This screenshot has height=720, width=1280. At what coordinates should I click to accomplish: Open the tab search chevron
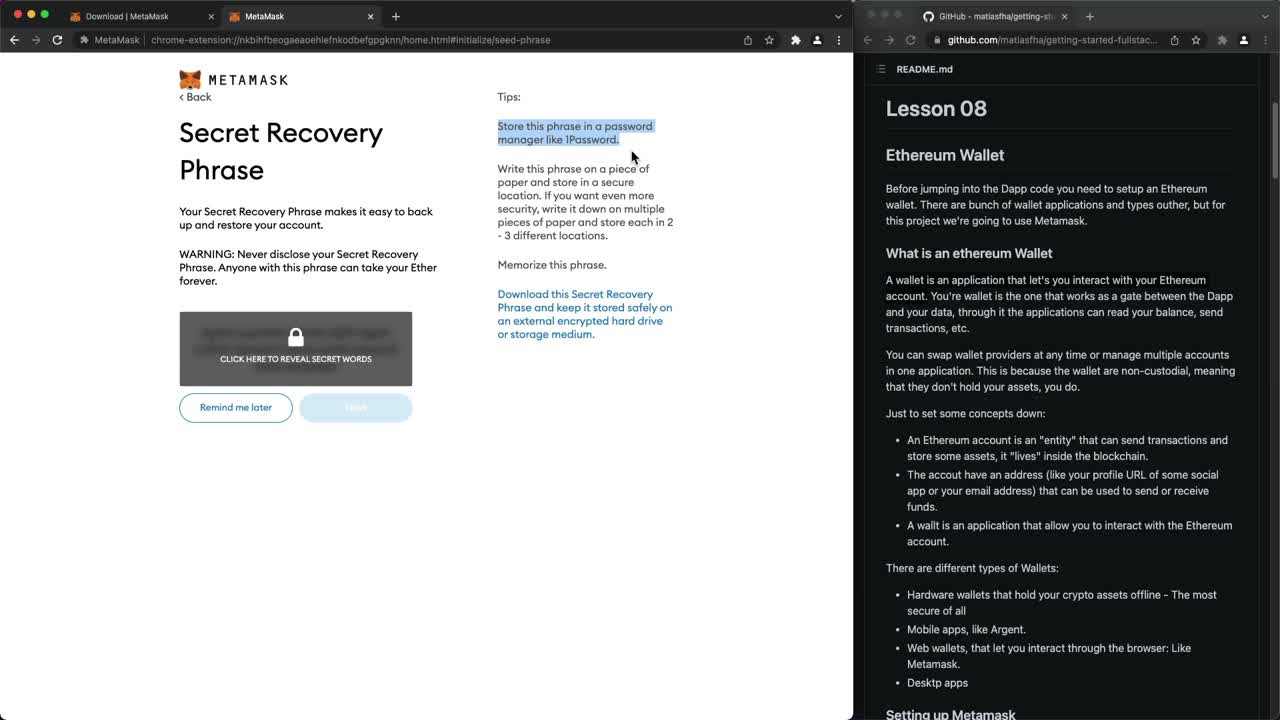838,16
